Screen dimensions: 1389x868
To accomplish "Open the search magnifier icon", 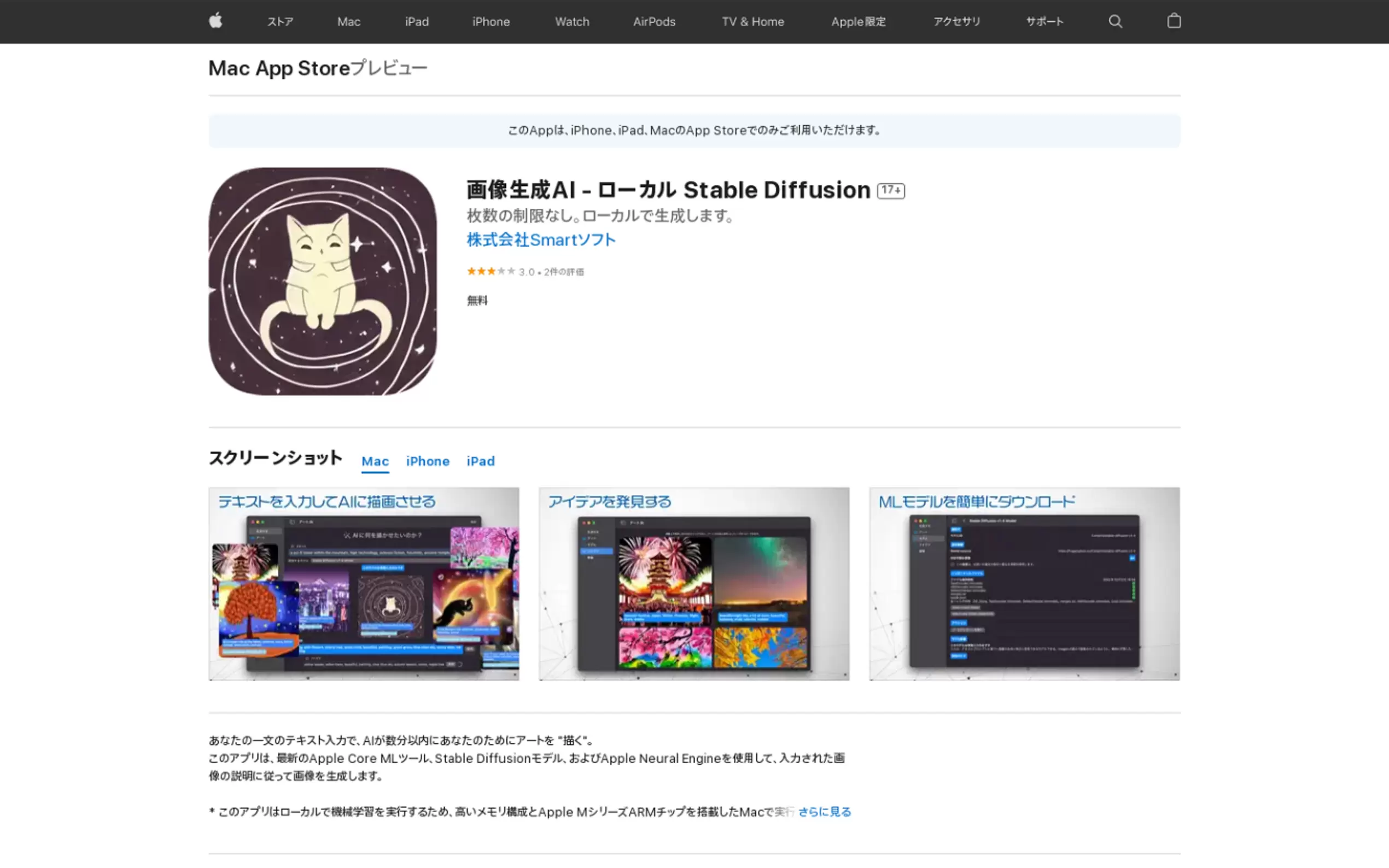I will pyautogui.click(x=1115, y=21).
